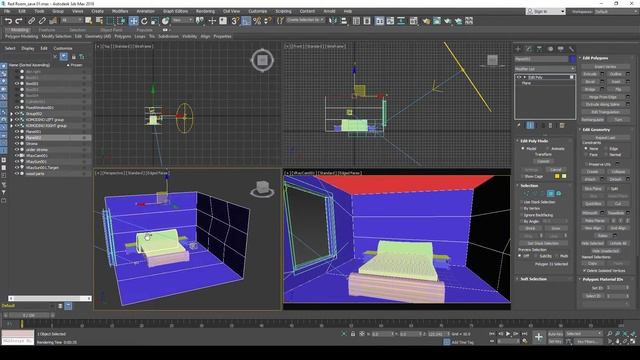Choose the Rectangular Selection Region tool
640x360 pixels.
[x=110, y=20]
